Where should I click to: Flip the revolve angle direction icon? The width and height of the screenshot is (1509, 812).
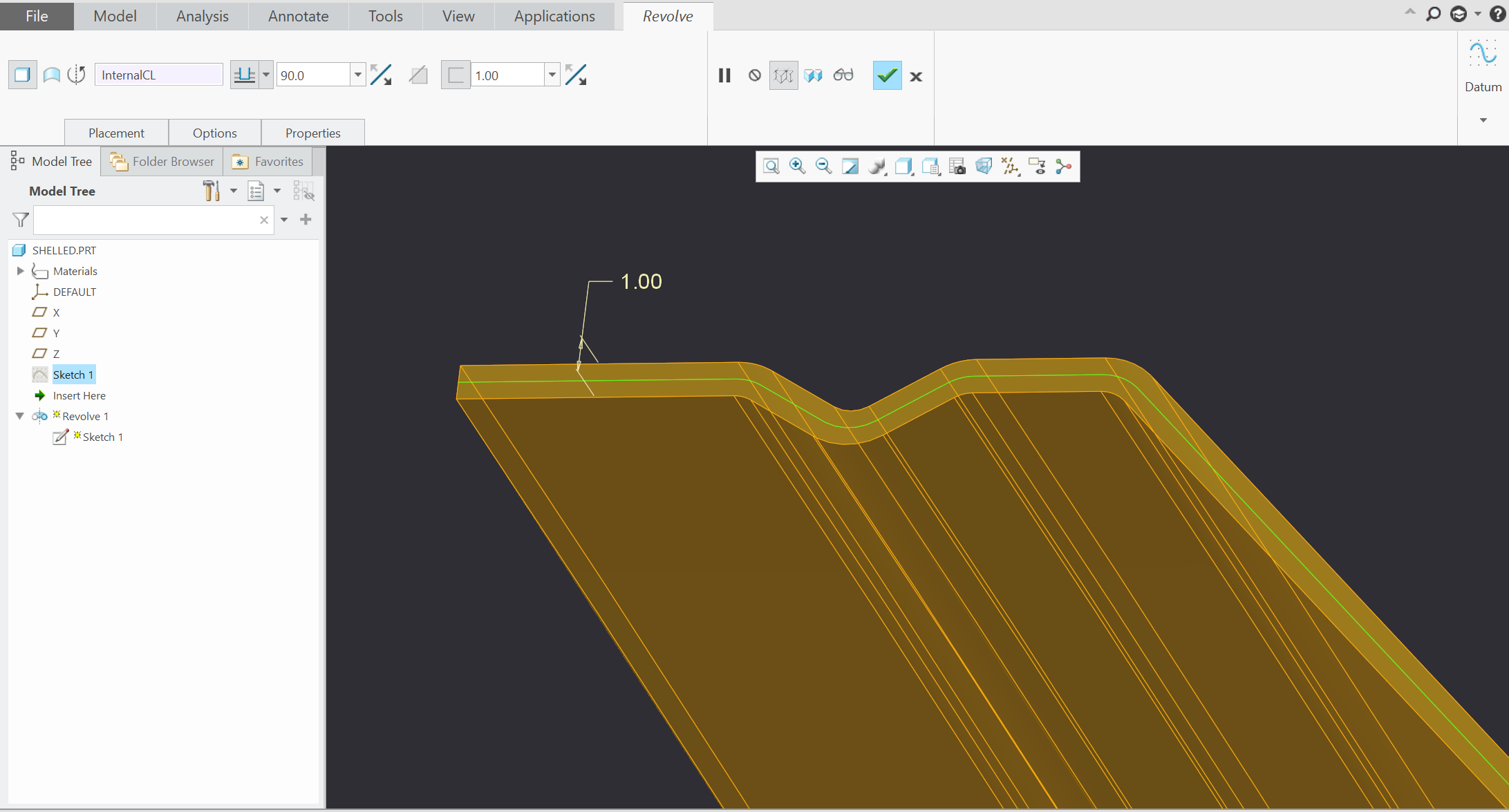point(381,75)
